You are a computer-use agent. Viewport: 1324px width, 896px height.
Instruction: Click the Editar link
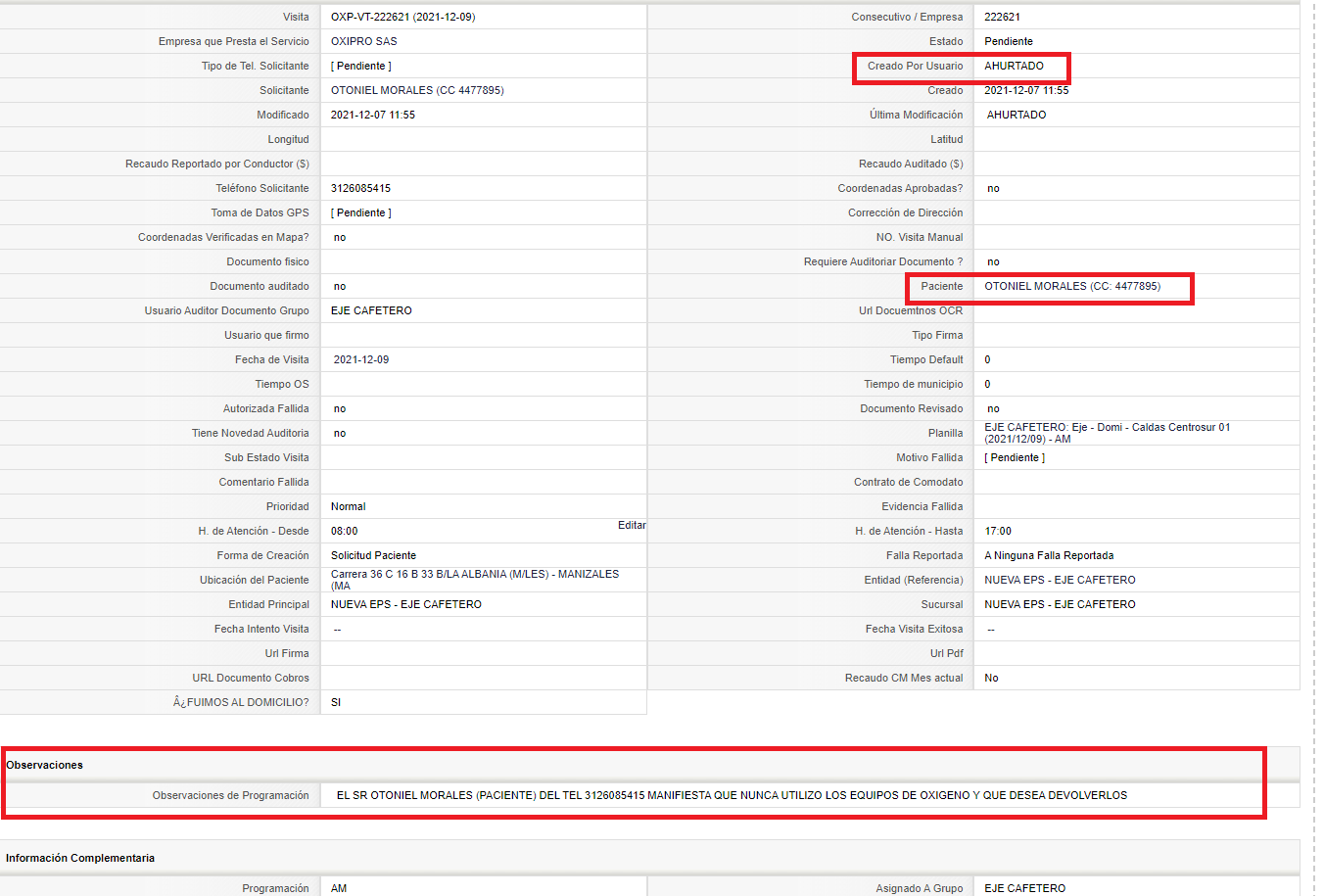[x=632, y=526]
